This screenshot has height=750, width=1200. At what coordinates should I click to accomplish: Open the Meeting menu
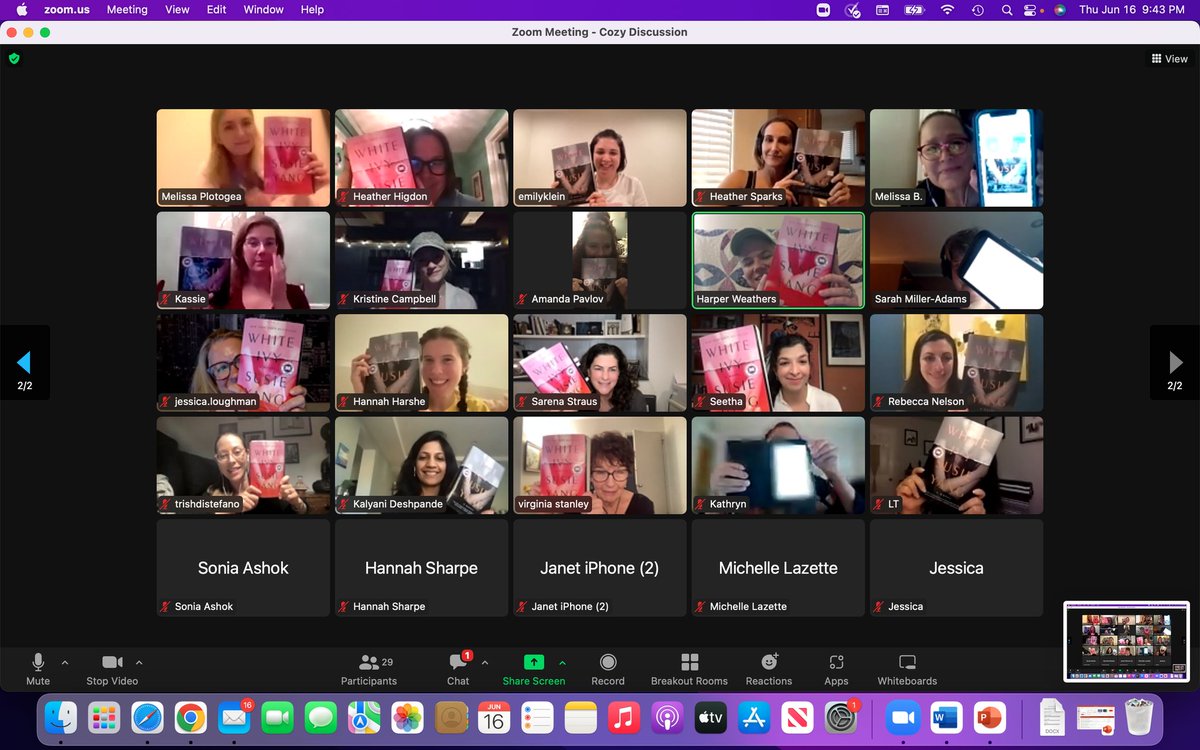pyautogui.click(x=127, y=10)
